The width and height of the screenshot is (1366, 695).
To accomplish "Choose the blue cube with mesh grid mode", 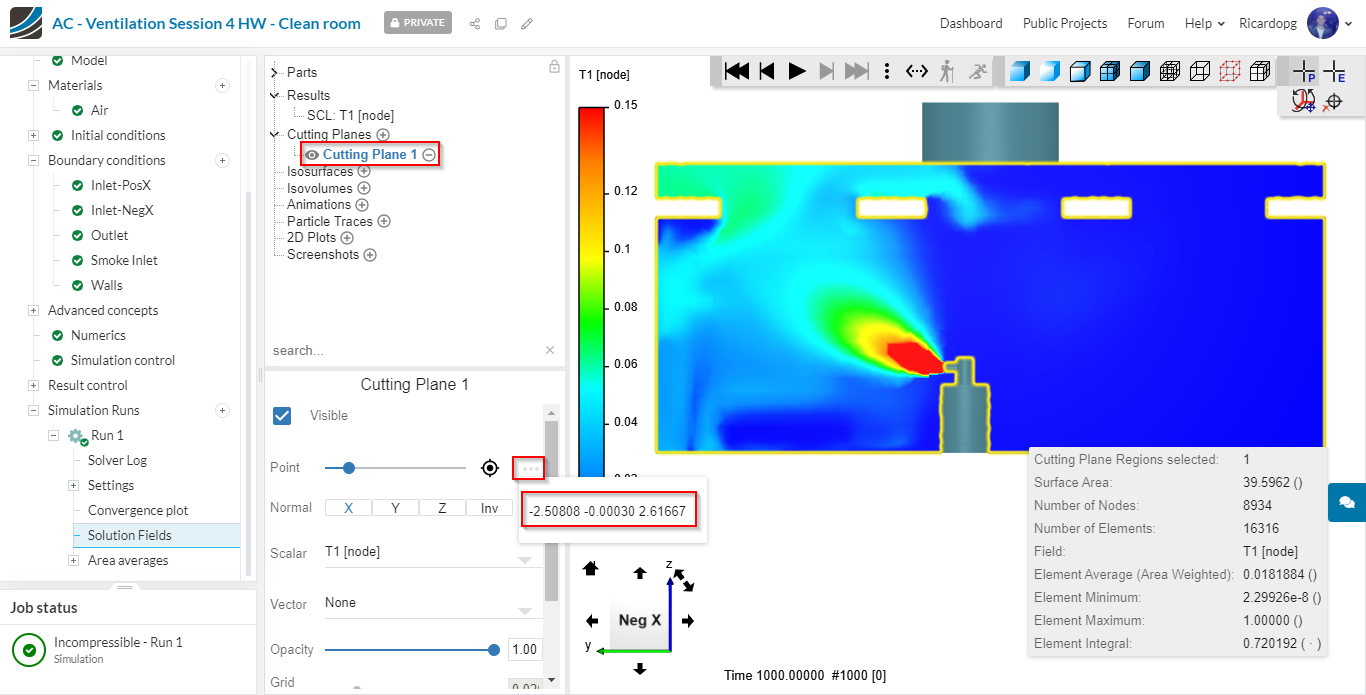I will point(1109,71).
